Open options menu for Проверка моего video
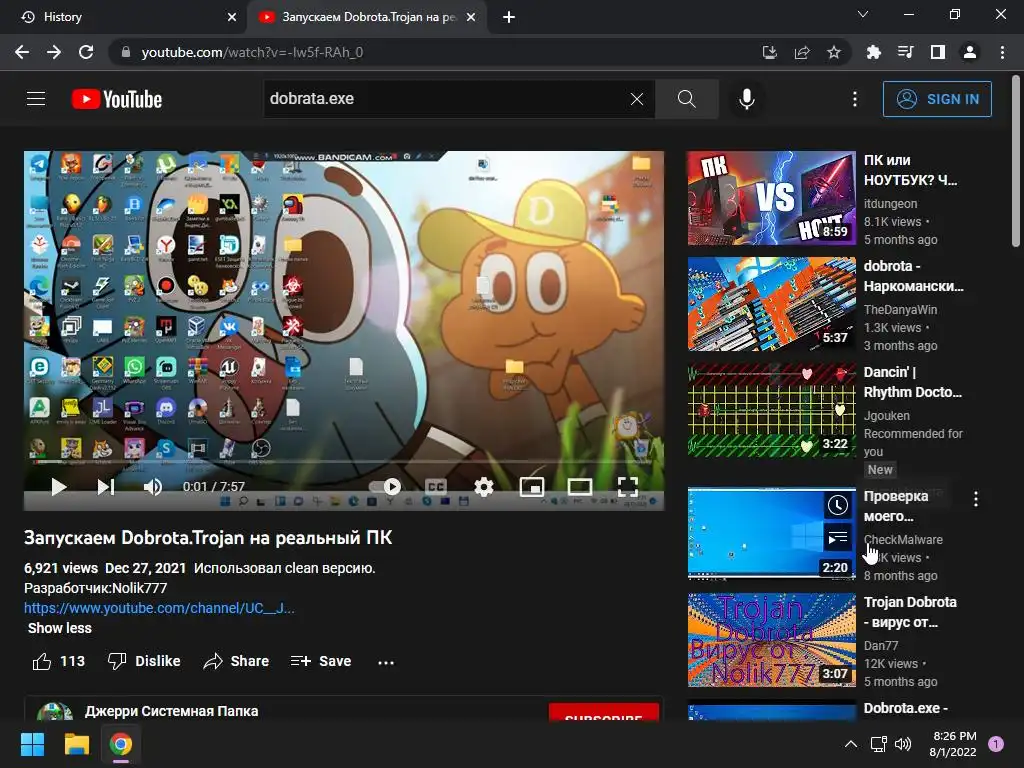 [976, 500]
